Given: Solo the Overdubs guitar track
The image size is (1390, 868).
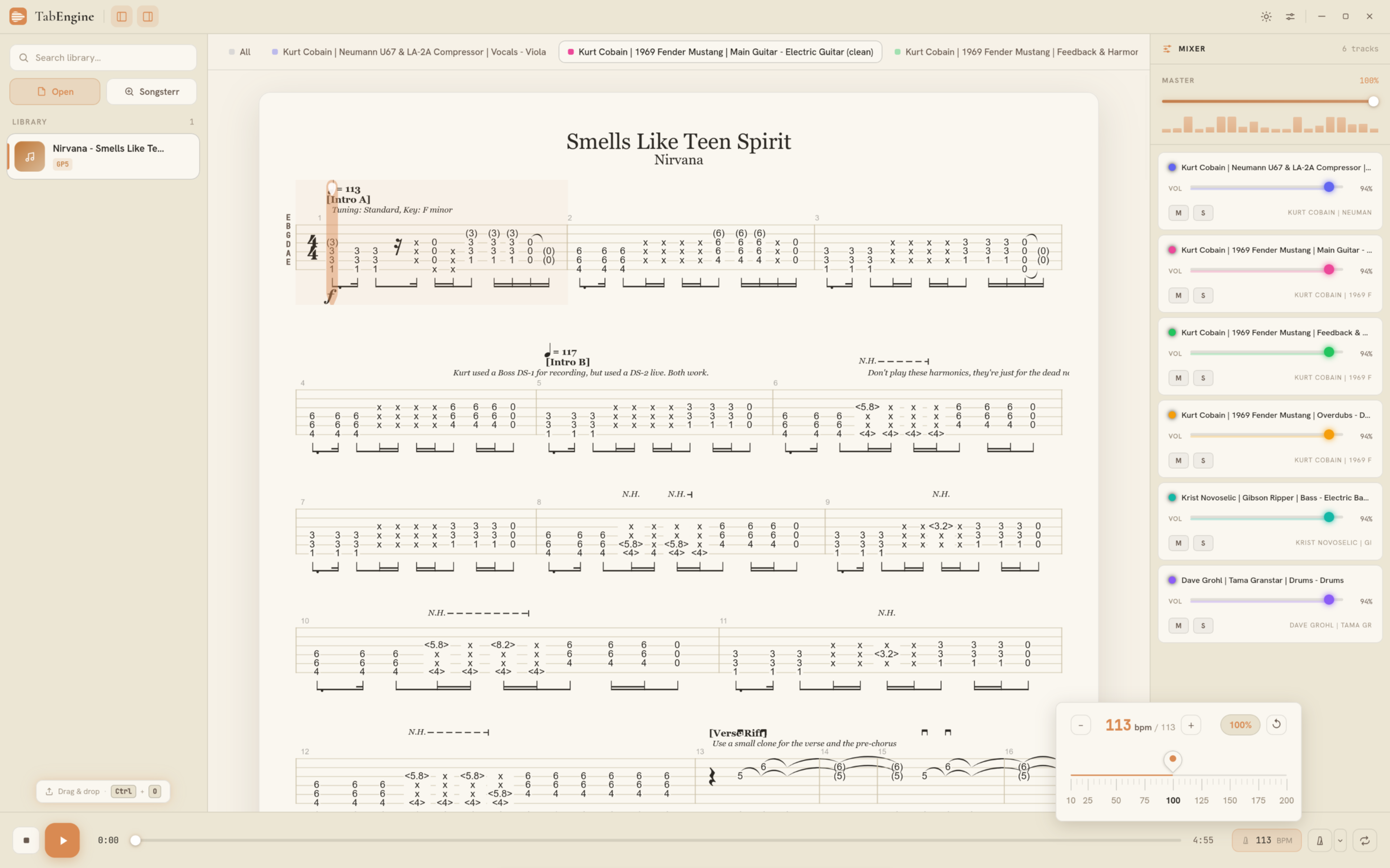Looking at the screenshot, I should [1203, 461].
